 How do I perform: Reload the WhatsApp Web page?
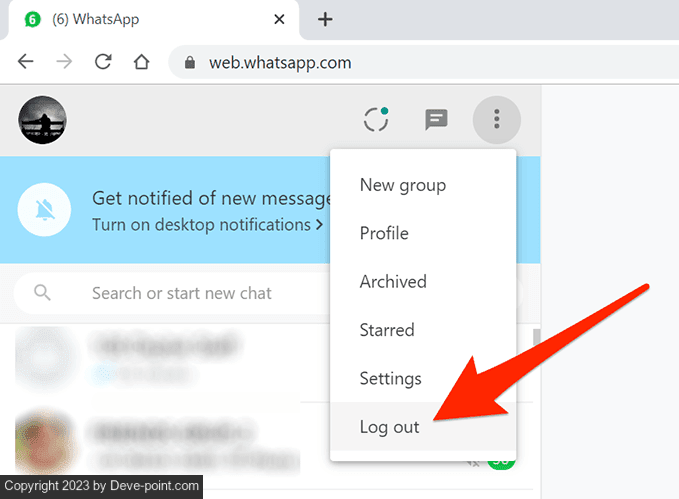[103, 62]
